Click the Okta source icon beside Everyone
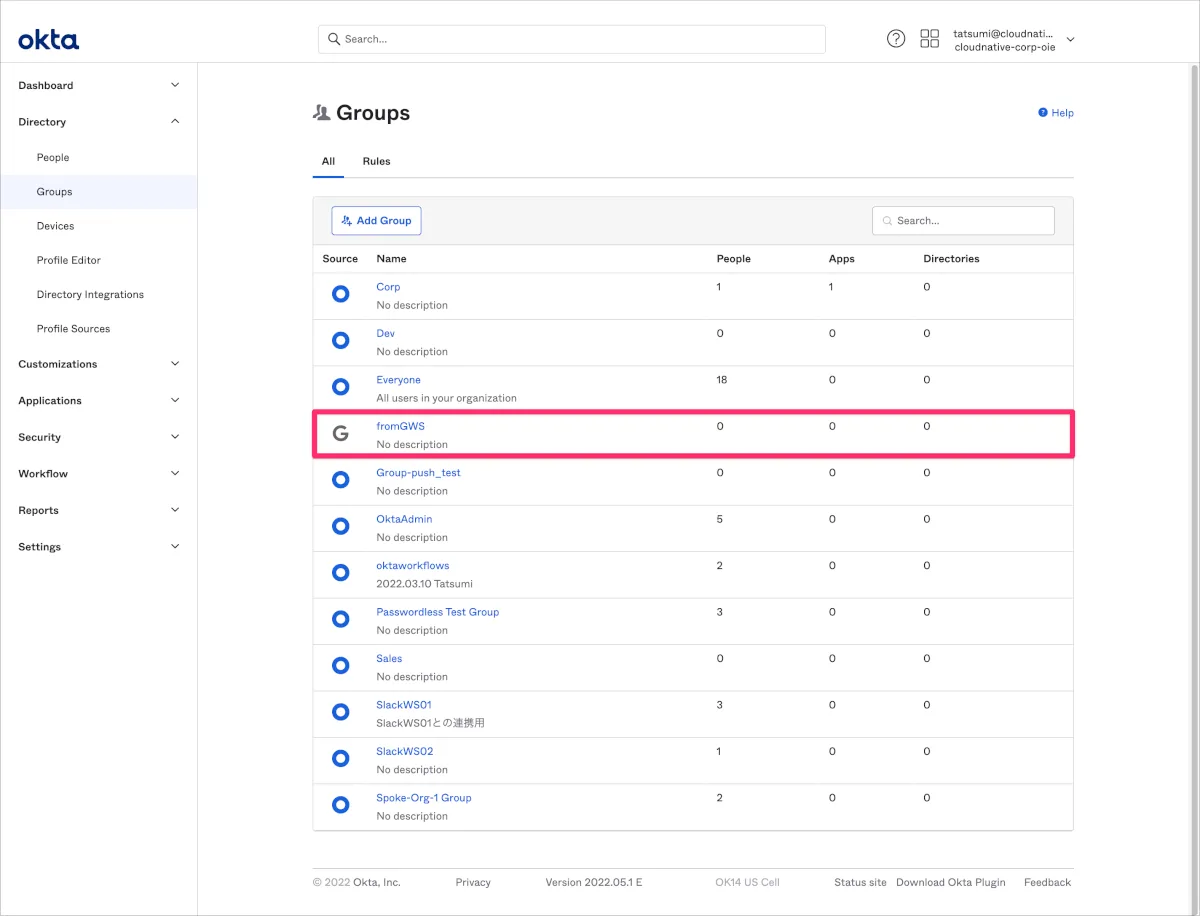 tap(340, 387)
